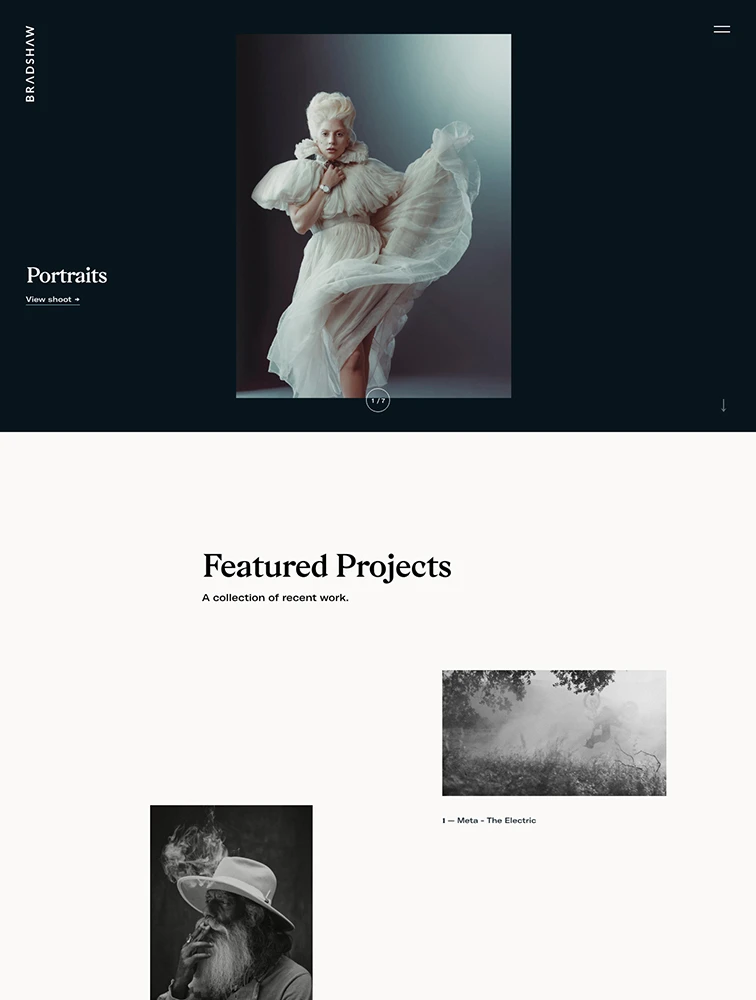The image size is (756, 1000).
Task: Open the bearded man with hat portrait
Action: pos(231,902)
